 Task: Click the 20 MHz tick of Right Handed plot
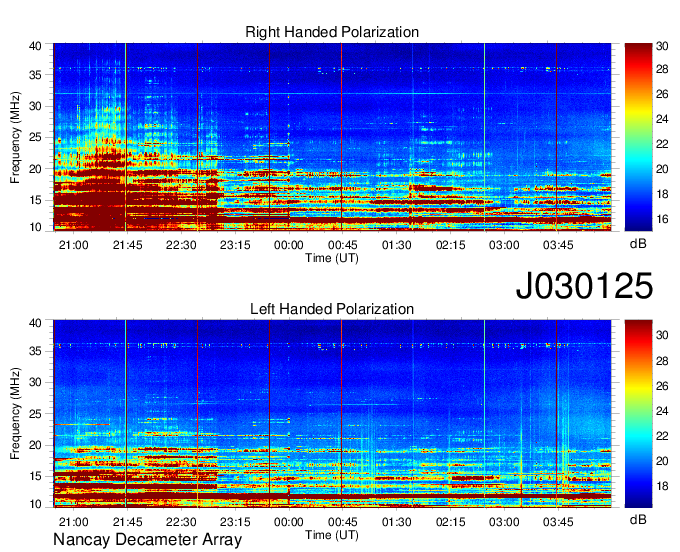point(35,169)
